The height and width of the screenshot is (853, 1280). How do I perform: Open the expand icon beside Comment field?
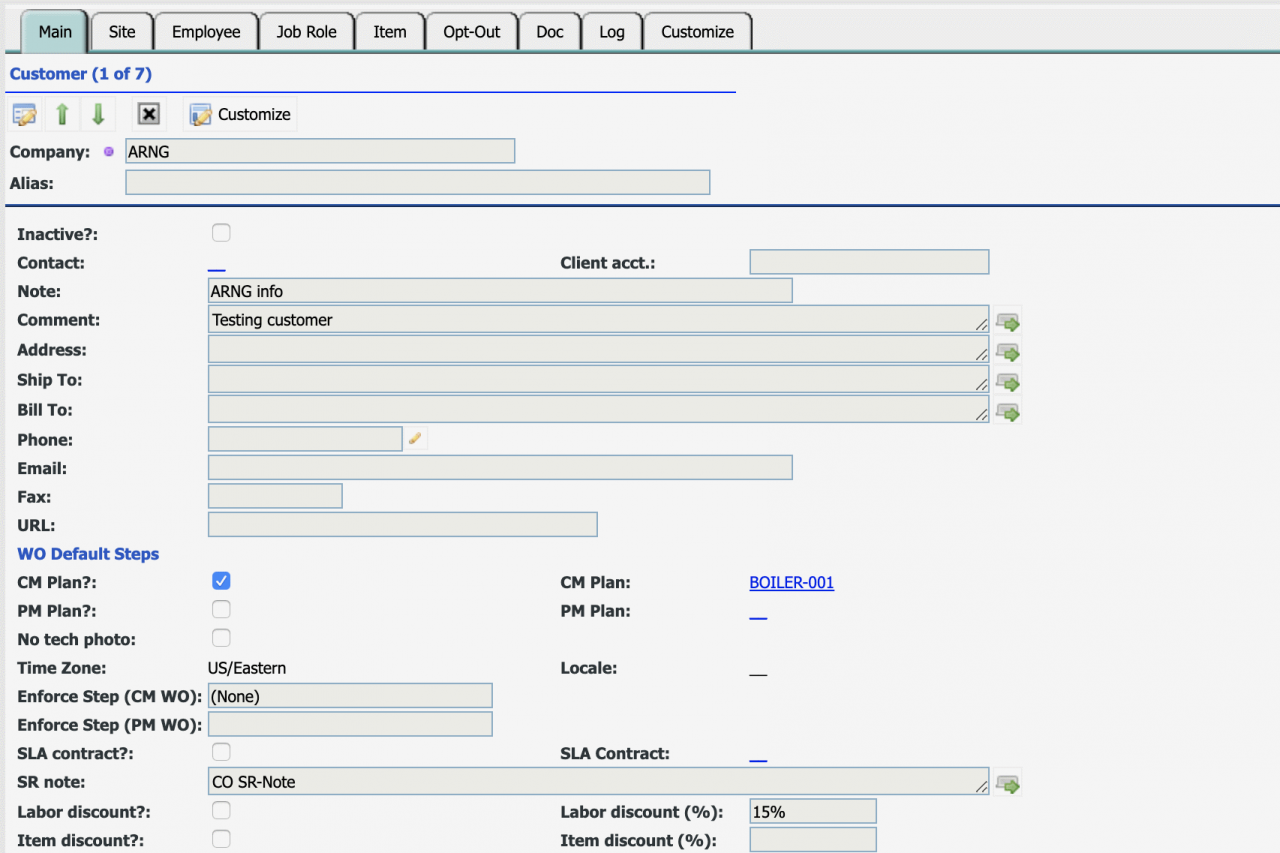click(1008, 321)
